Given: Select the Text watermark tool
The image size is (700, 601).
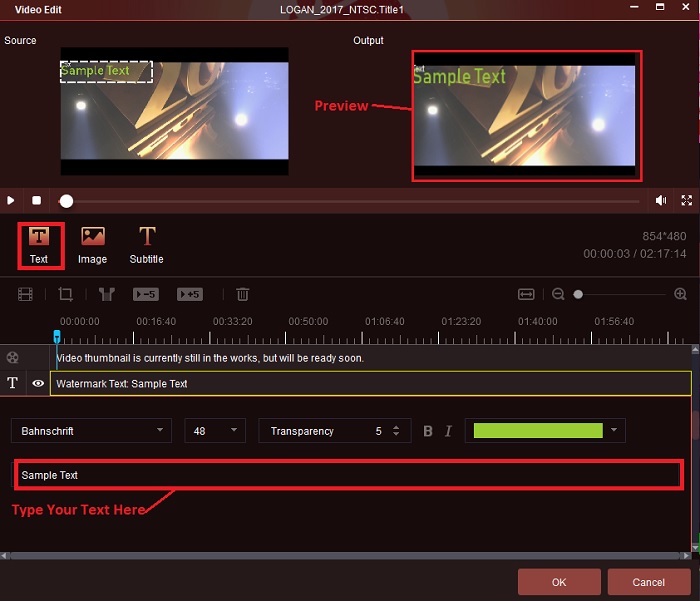Looking at the screenshot, I should point(39,246).
